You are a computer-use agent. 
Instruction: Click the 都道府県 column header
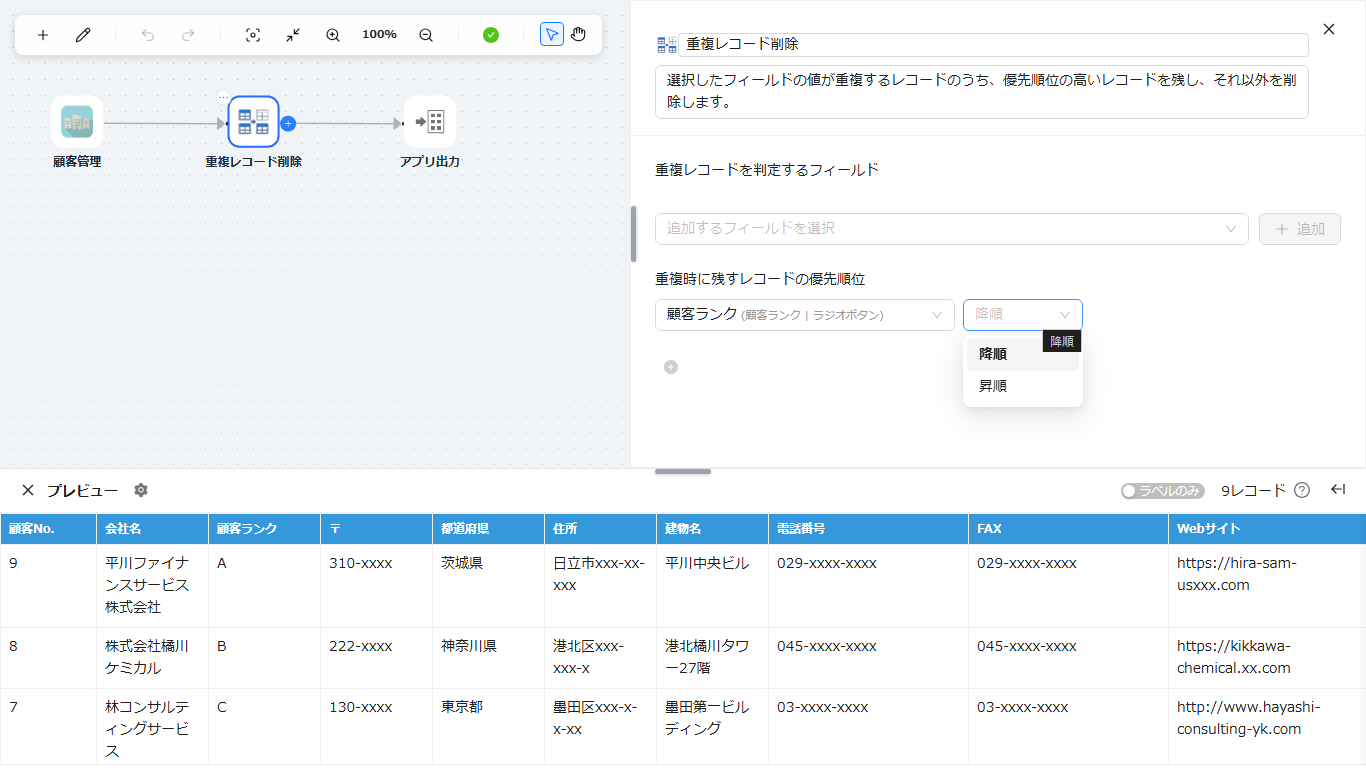coord(488,529)
